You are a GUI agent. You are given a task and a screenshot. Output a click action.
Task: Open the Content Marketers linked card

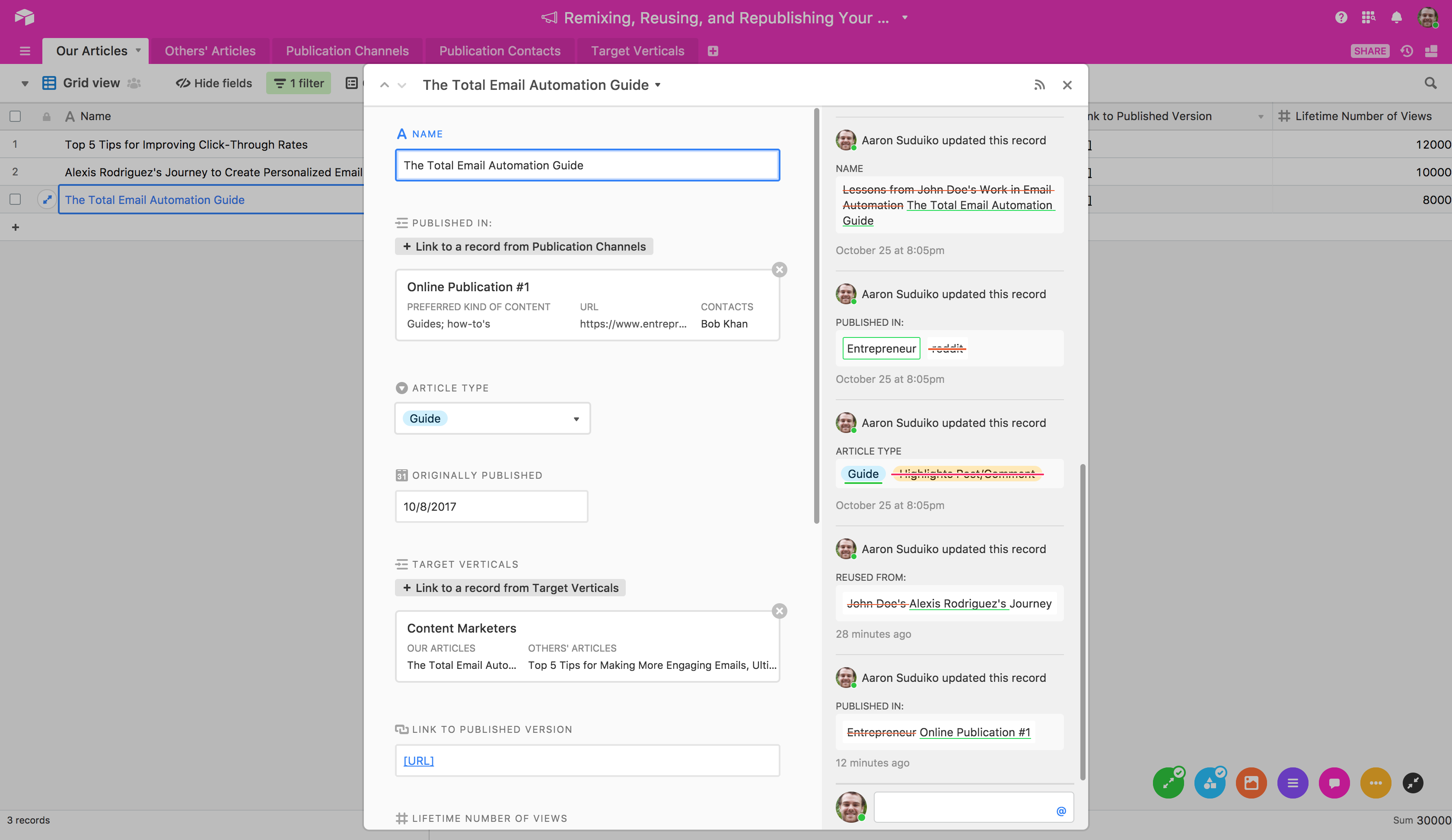587,646
